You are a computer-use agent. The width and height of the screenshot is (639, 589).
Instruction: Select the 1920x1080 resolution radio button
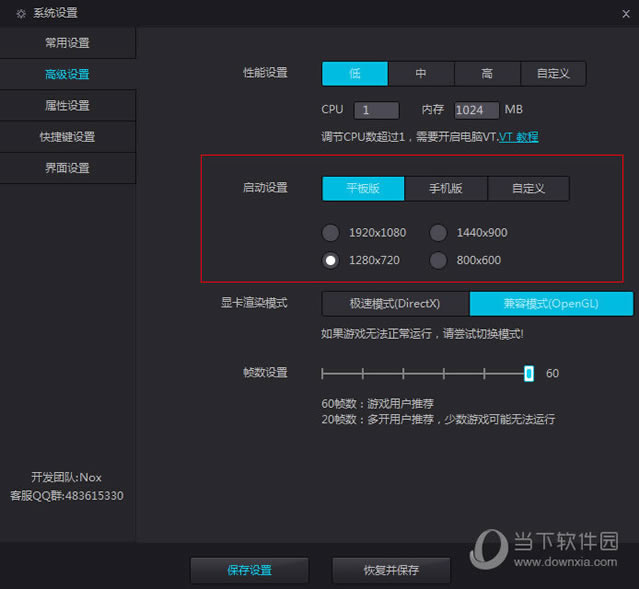[x=330, y=233]
